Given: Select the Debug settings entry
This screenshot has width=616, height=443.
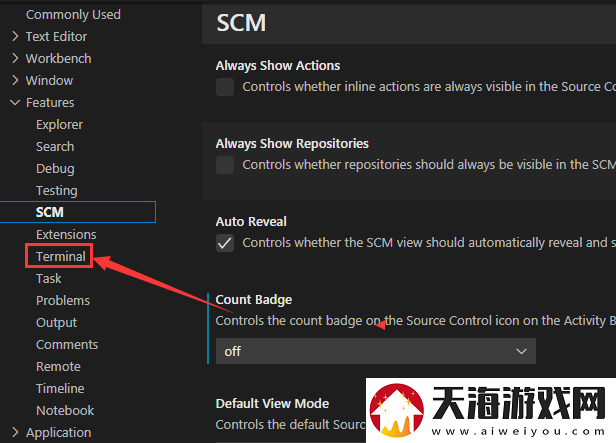Looking at the screenshot, I should (x=55, y=168).
